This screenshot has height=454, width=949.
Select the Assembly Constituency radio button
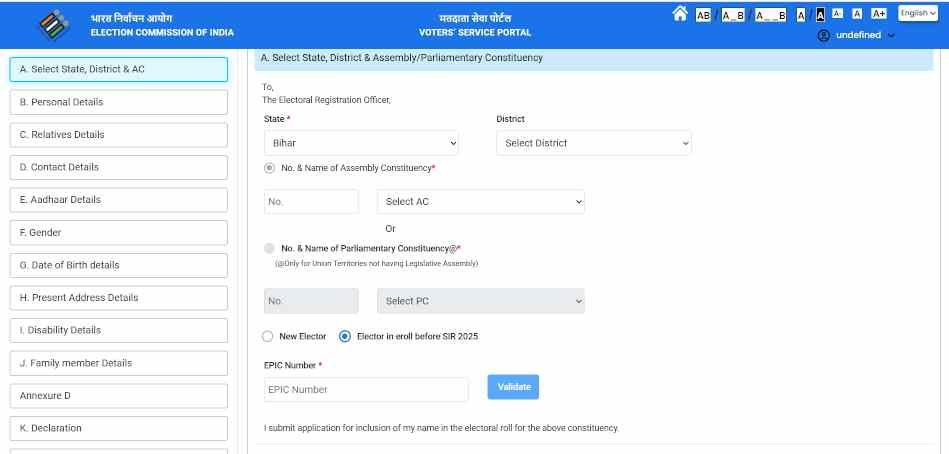pyautogui.click(x=270, y=168)
